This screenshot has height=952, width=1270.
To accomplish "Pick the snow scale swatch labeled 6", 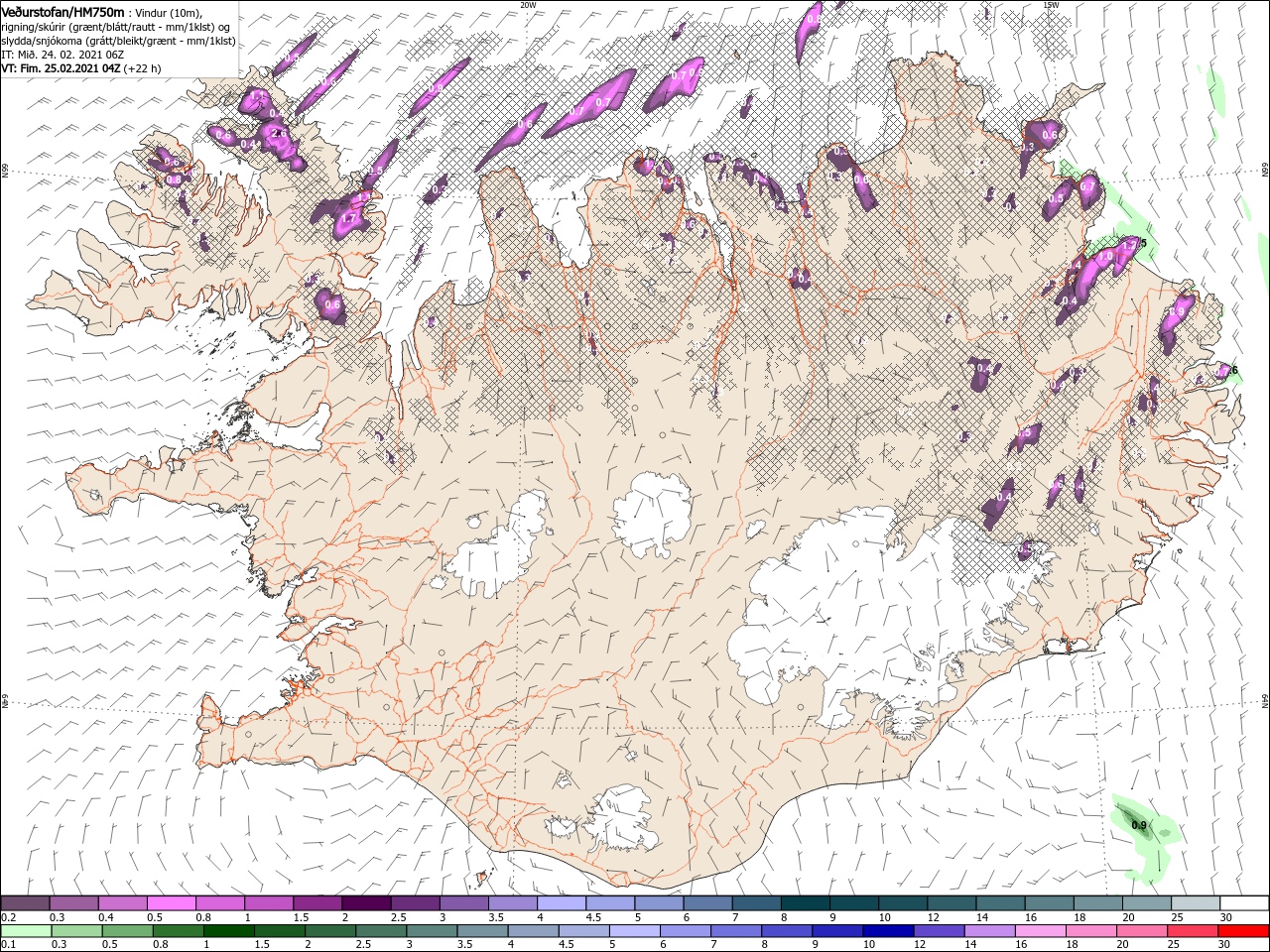I will tap(707, 903).
